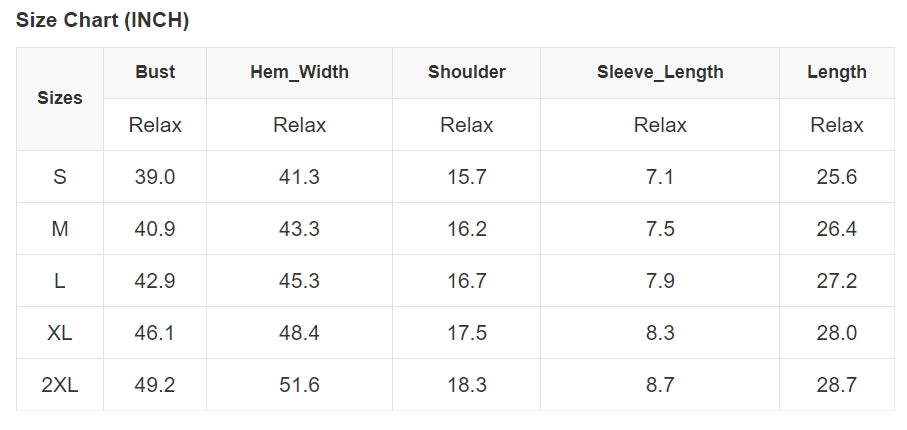Click the Hem_Width column header
The width and height of the screenshot is (907, 430).
click(299, 72)
